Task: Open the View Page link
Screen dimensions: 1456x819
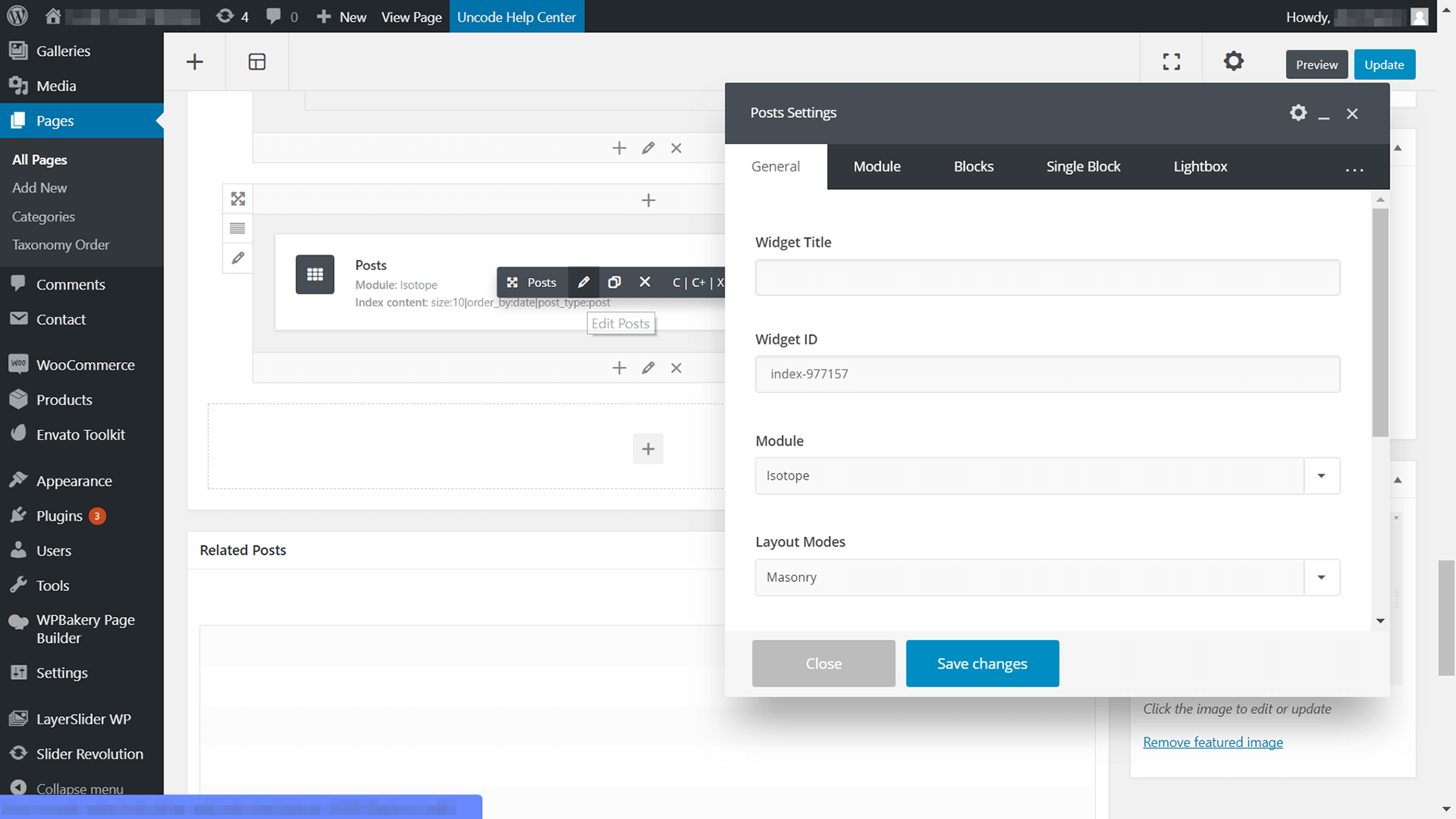Action: (411, 16)
